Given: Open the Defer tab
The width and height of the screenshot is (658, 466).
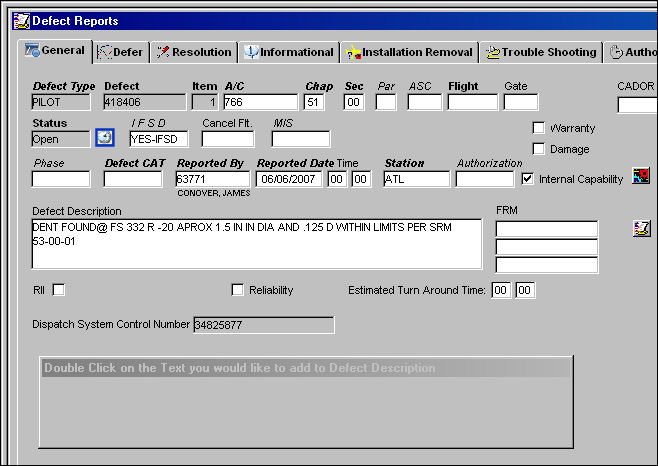Looking at the screenshot, I should point(121,52).
